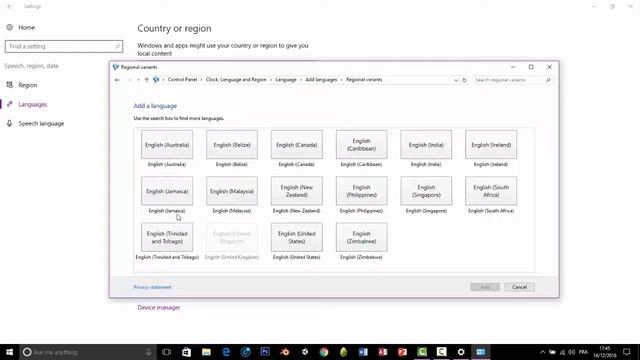Open the Windows Start menu
Viewport: 640px width, 360px height.
[x=9, y=352]
